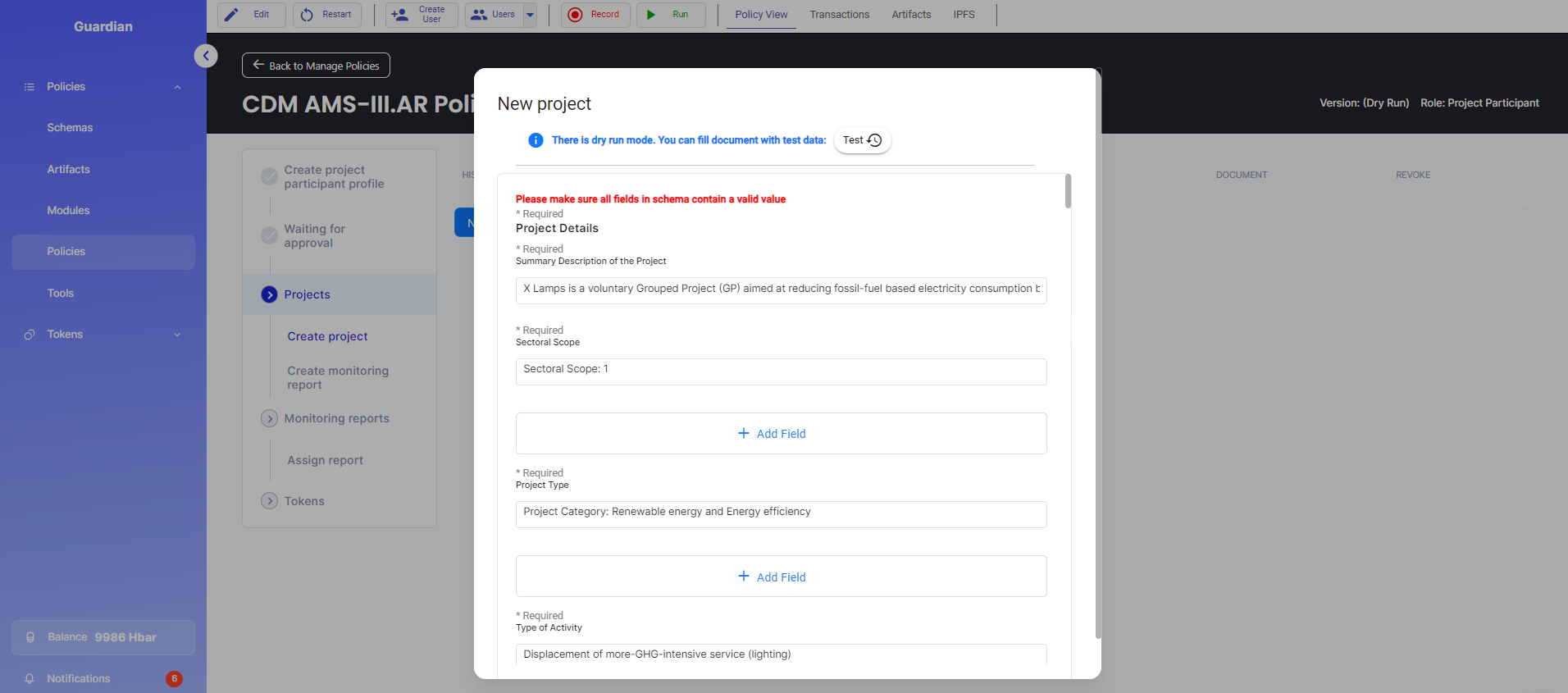Open the Users dropdown arrow
This screenshot has width=1568, height=693.
pyautogui.click(x=530, y=15)
